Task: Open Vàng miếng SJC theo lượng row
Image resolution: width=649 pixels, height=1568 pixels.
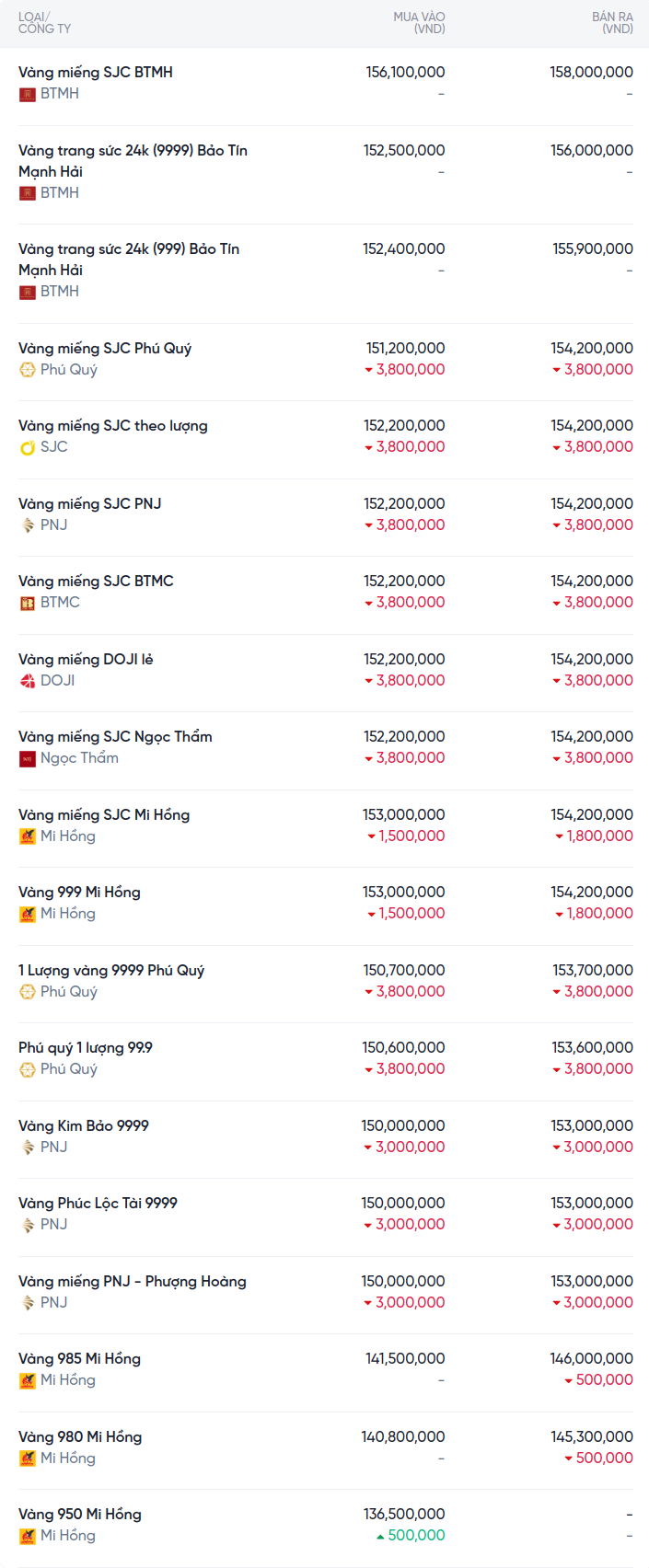Action: click(113, 425)
